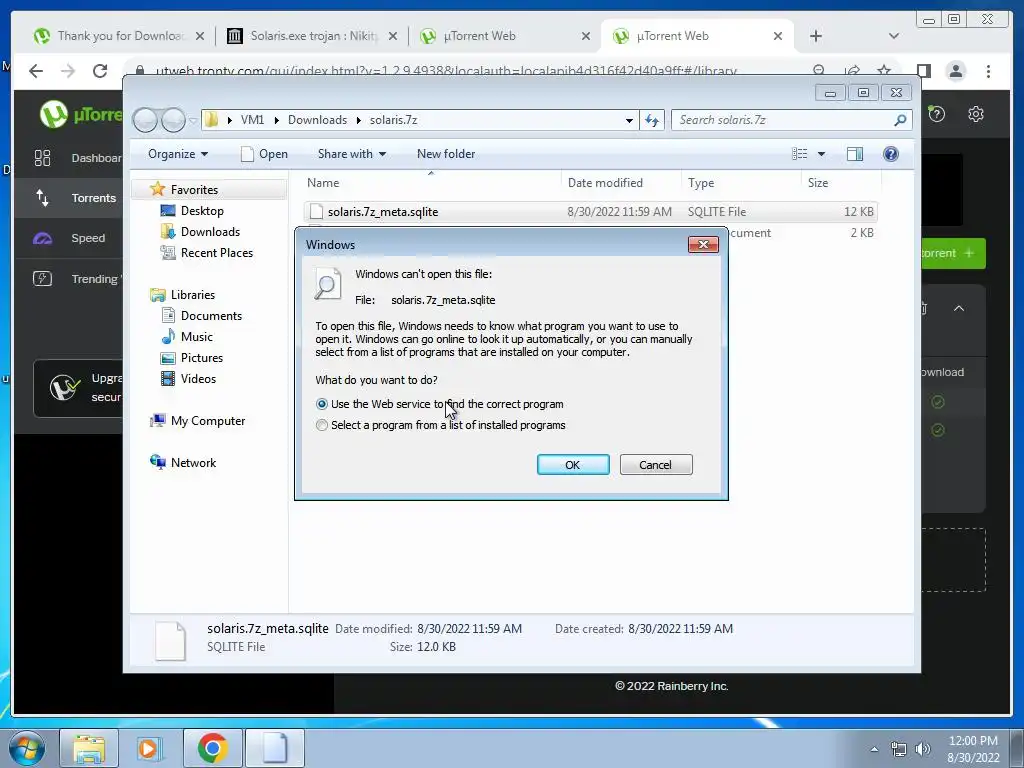Open Explorer help icon
The image size is (1024, 768).
(891, 154)
